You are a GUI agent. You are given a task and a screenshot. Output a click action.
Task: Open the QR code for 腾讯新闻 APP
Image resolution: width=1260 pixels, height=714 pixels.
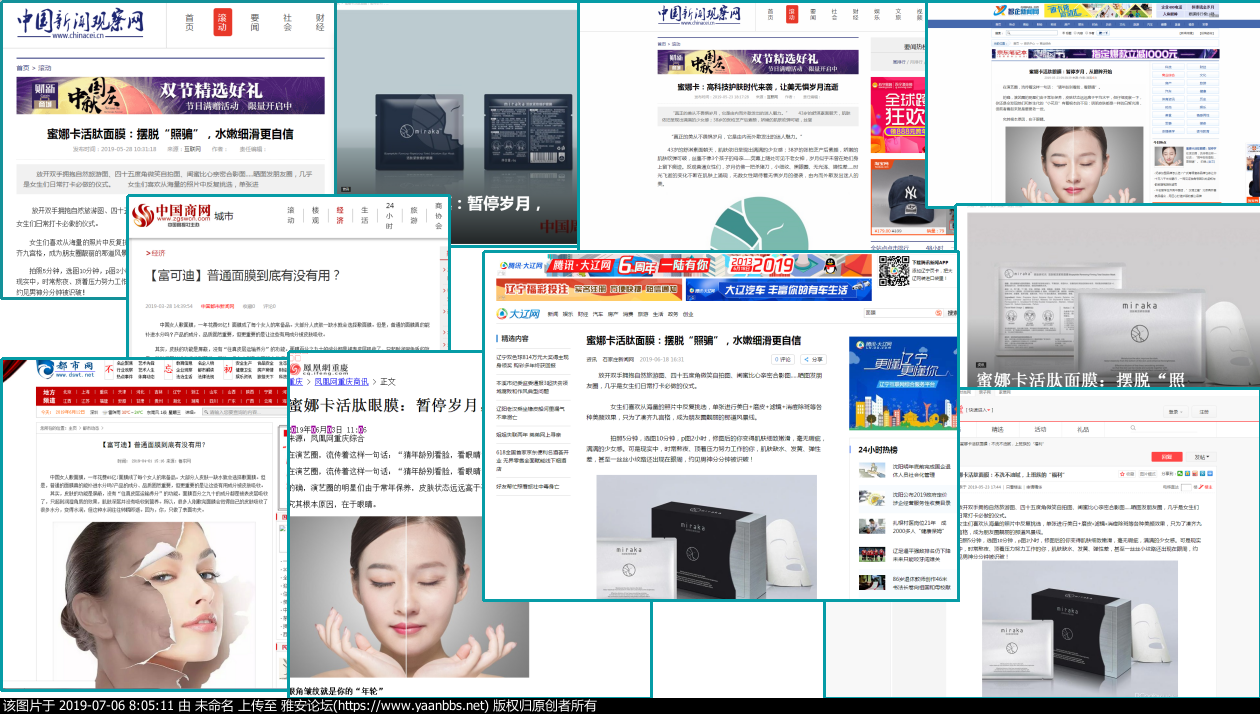[x=893, y=272]
